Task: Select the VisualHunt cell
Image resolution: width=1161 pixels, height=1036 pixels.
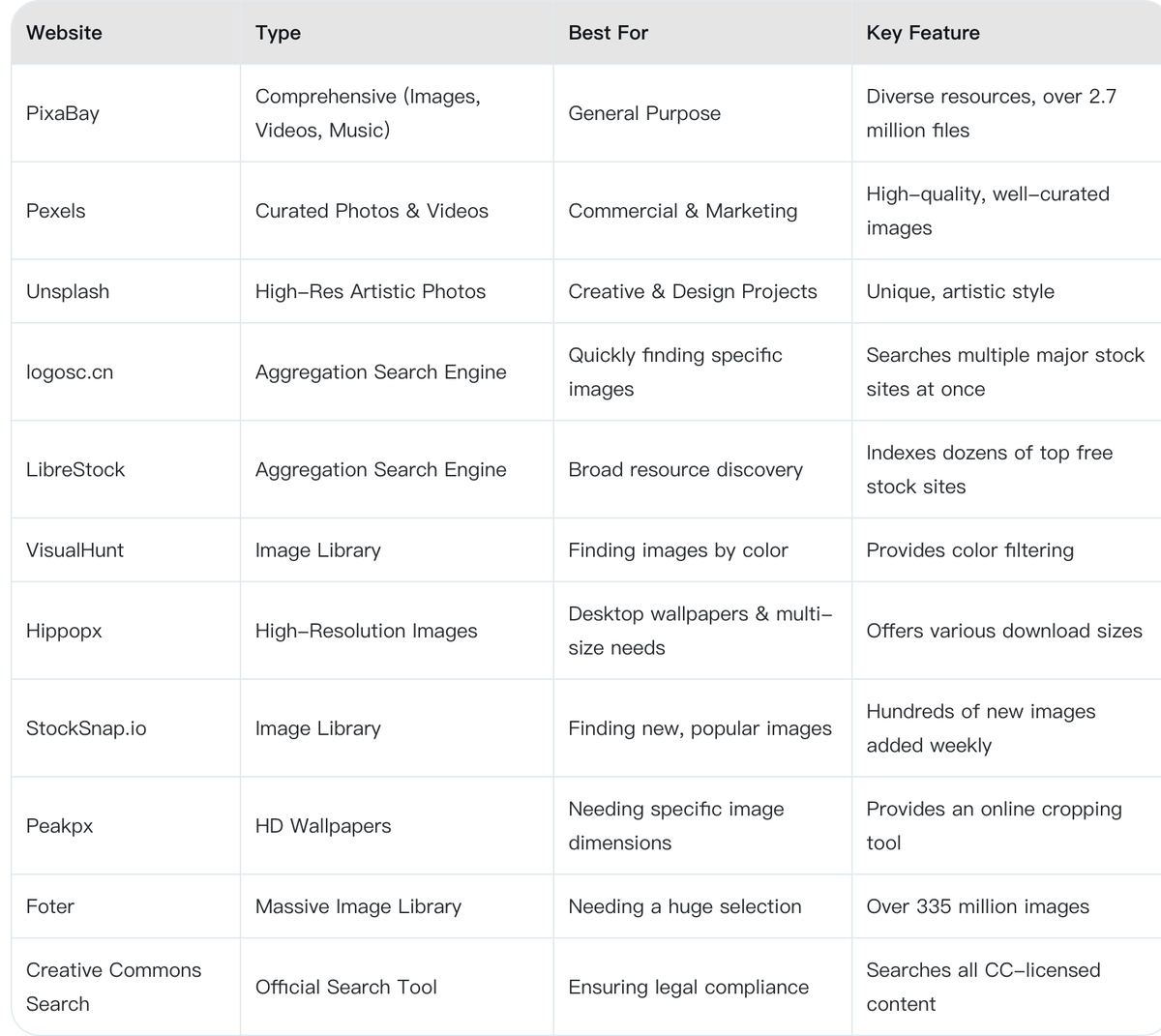Action: pyautogui.click(x=74, y=550)
